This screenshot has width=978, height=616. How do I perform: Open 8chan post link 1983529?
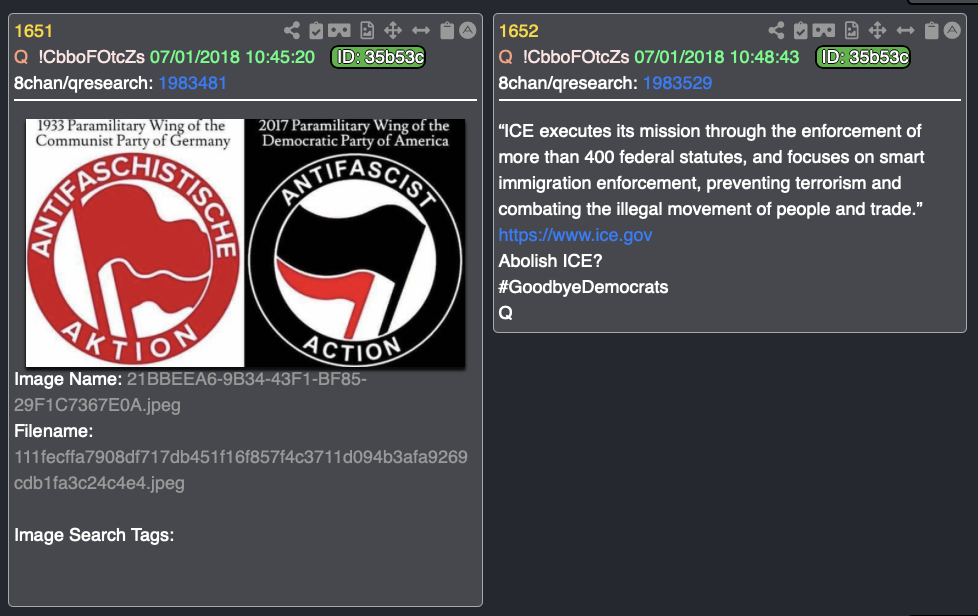point(677,83)
